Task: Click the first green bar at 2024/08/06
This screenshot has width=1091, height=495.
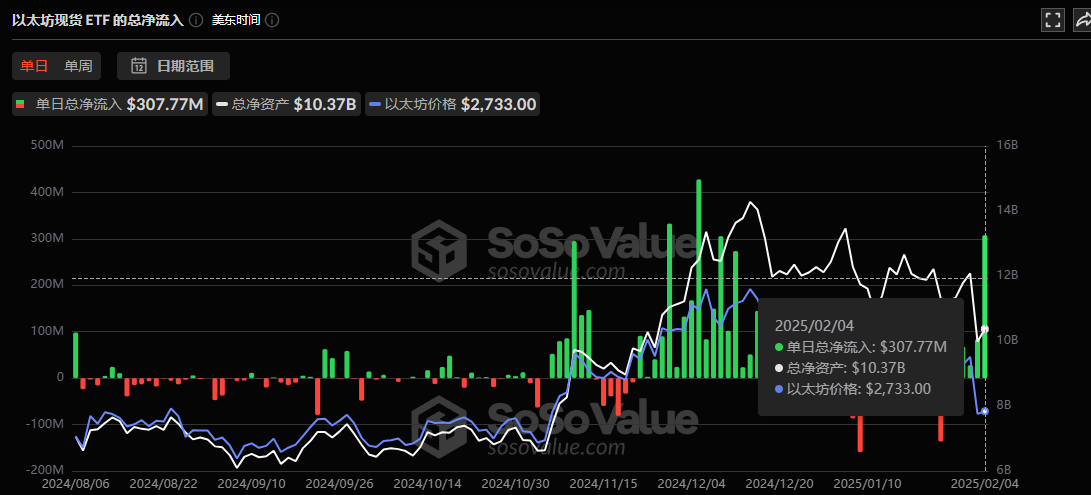Action: tap(75, 354)
